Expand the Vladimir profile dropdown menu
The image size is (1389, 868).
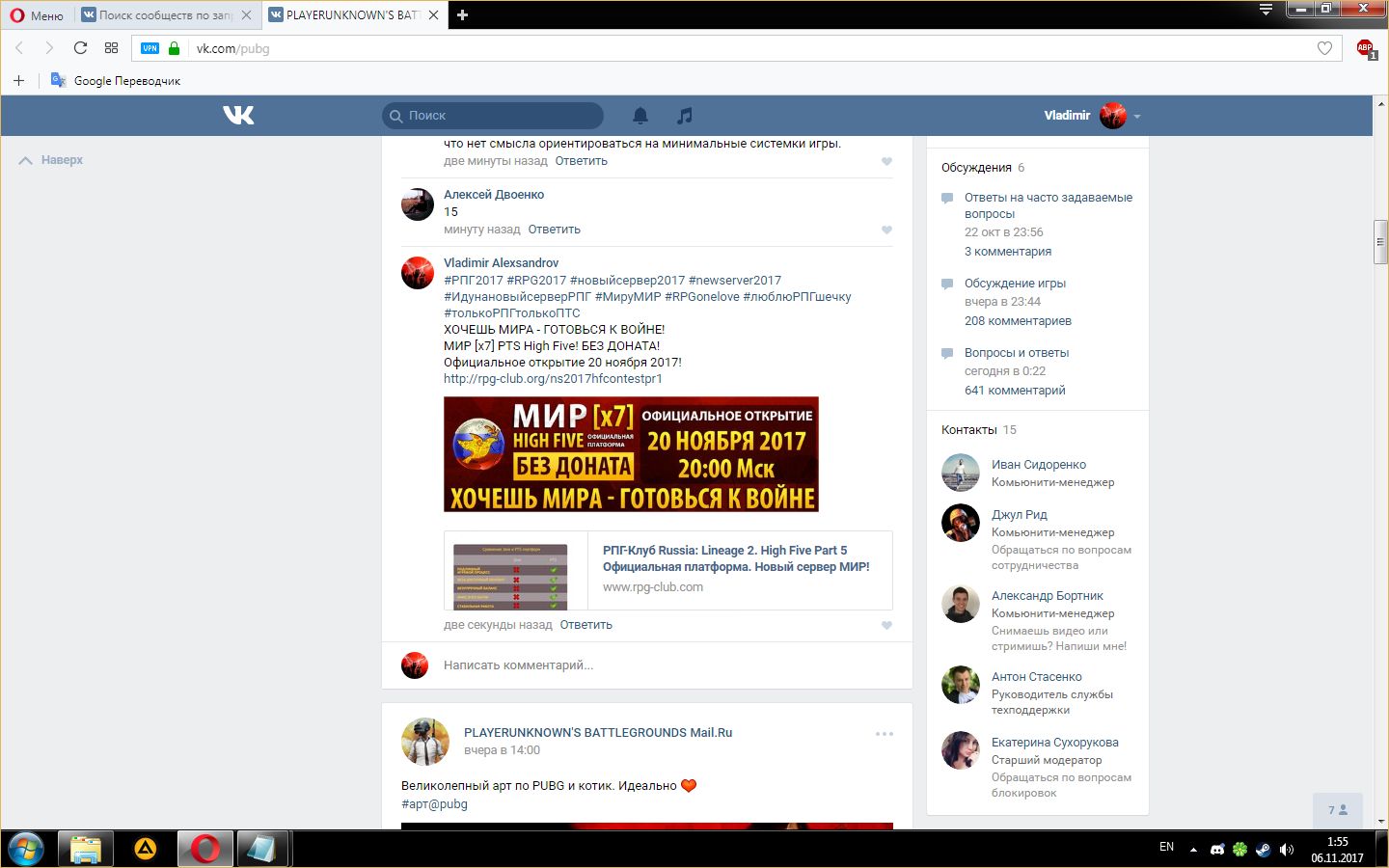[x=1137, y=117]
